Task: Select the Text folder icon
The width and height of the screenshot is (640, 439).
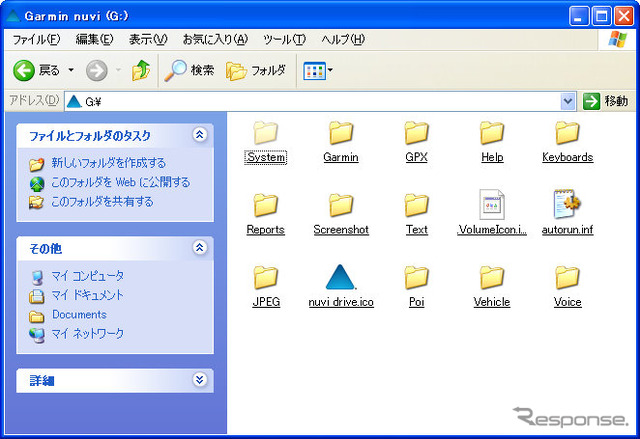Action: 416,205
